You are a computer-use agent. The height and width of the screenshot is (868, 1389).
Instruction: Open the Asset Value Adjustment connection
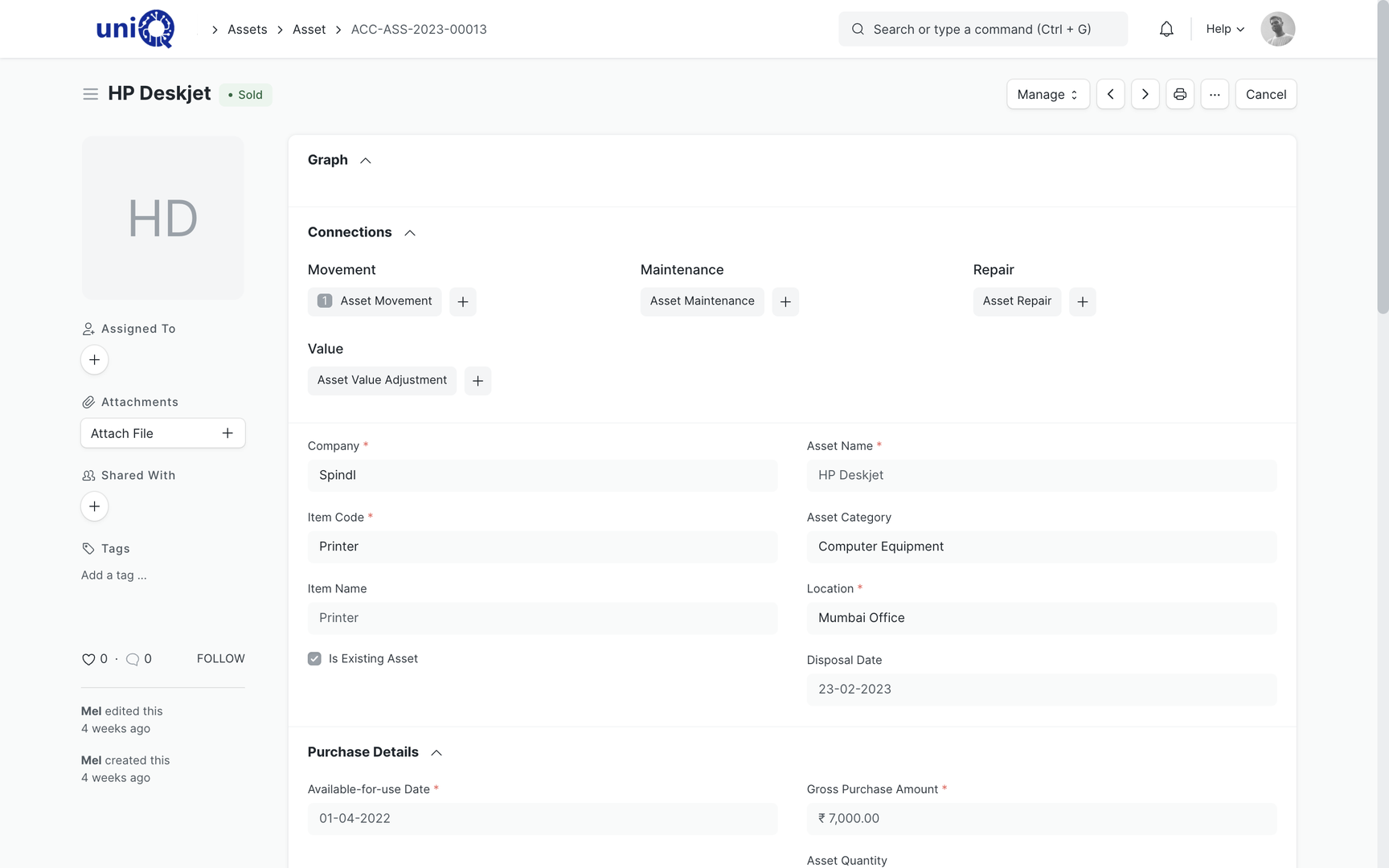382,380
